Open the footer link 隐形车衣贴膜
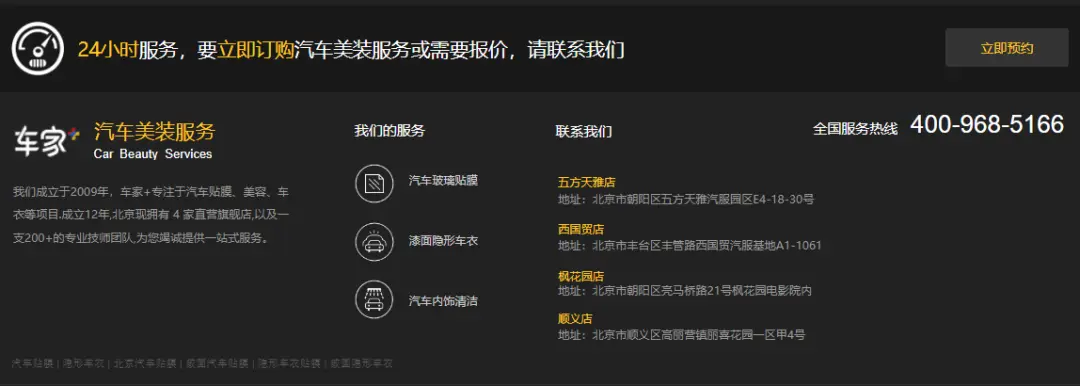 click(289, 363)
